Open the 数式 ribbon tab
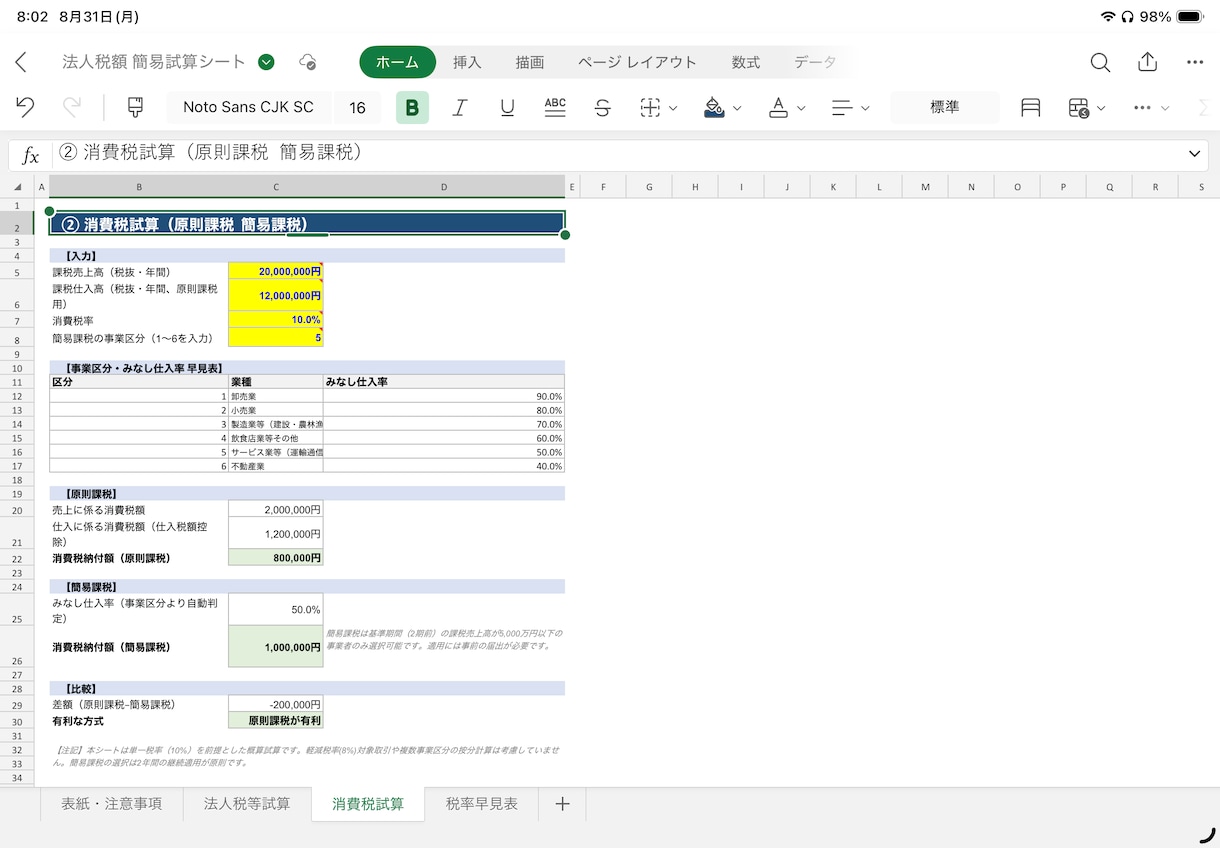Screen dimensions: 1220x848 click(x=746, y=62)
